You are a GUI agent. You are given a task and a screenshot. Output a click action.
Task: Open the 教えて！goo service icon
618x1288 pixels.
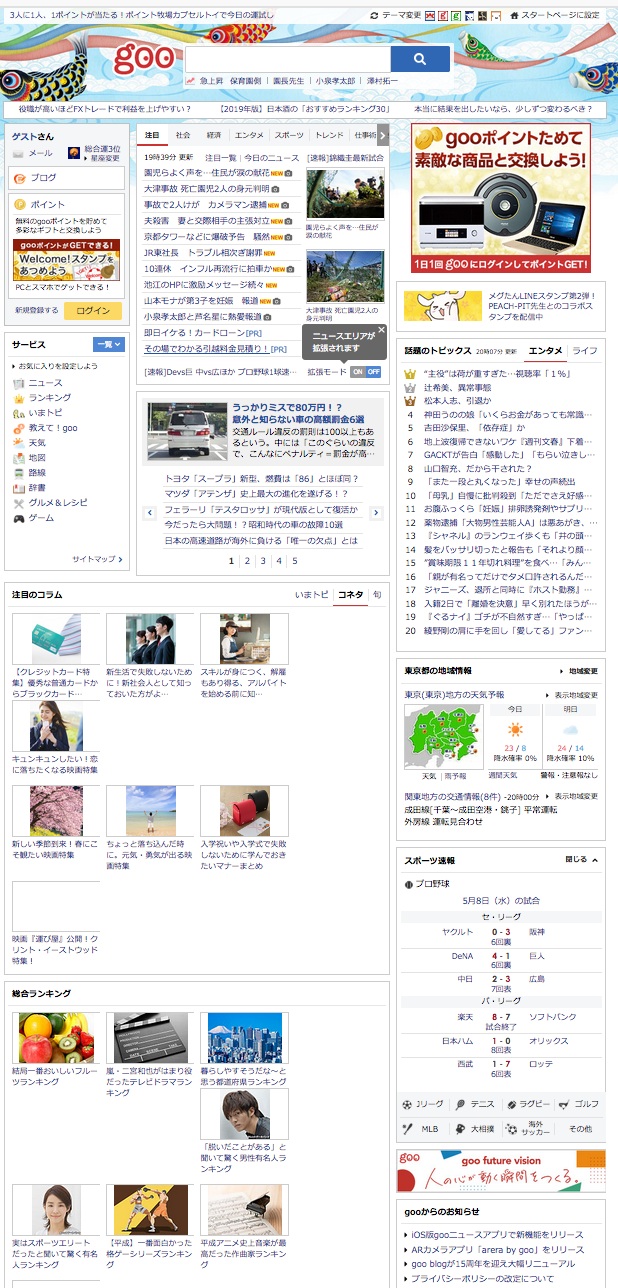(19, 427)
